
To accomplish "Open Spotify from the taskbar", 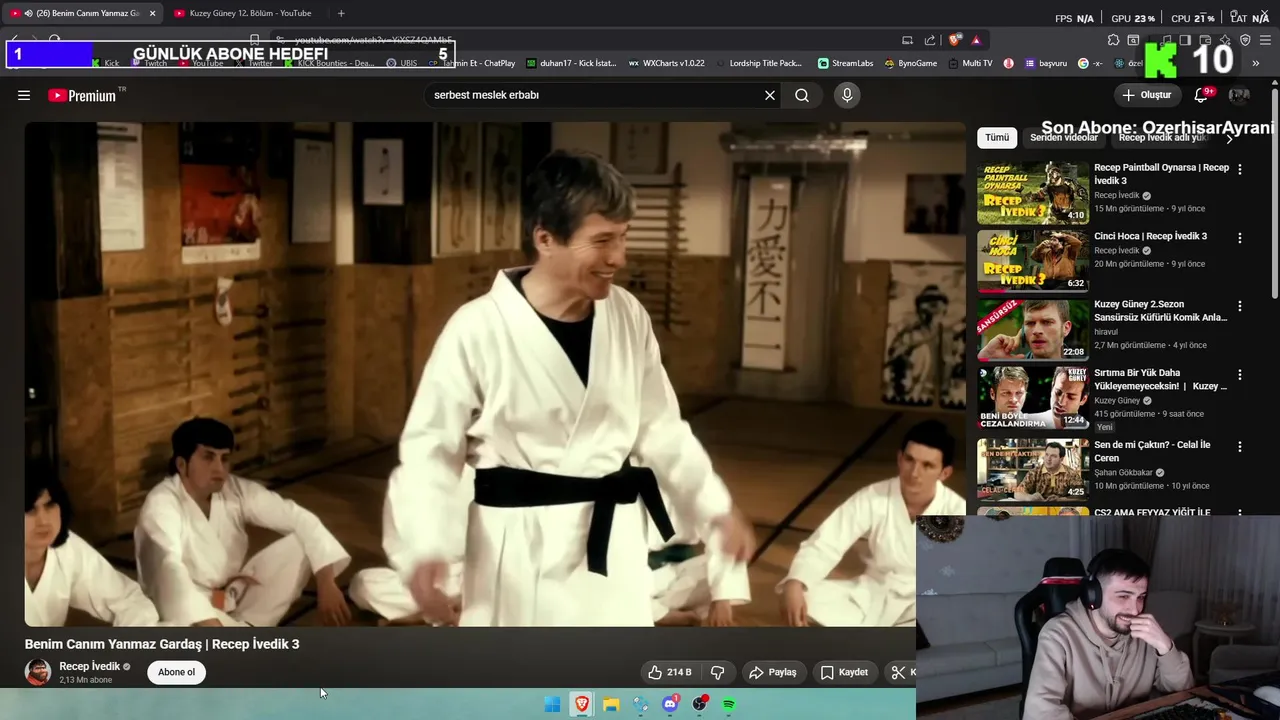I will (x=729, y=705).
